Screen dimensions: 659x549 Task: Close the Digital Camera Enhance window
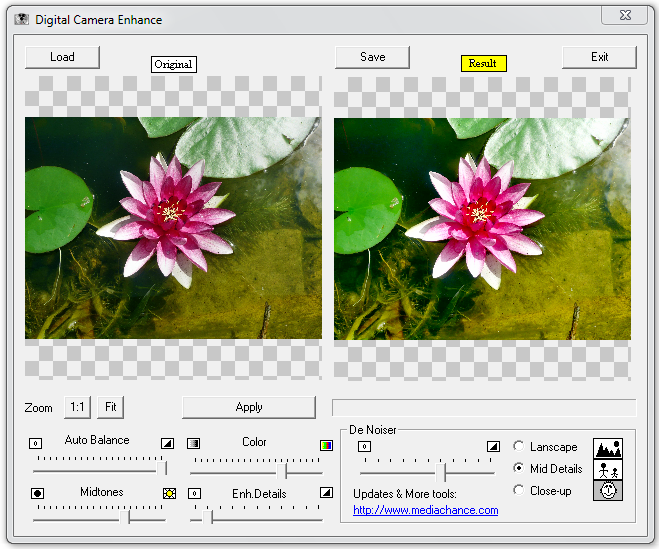625,15
